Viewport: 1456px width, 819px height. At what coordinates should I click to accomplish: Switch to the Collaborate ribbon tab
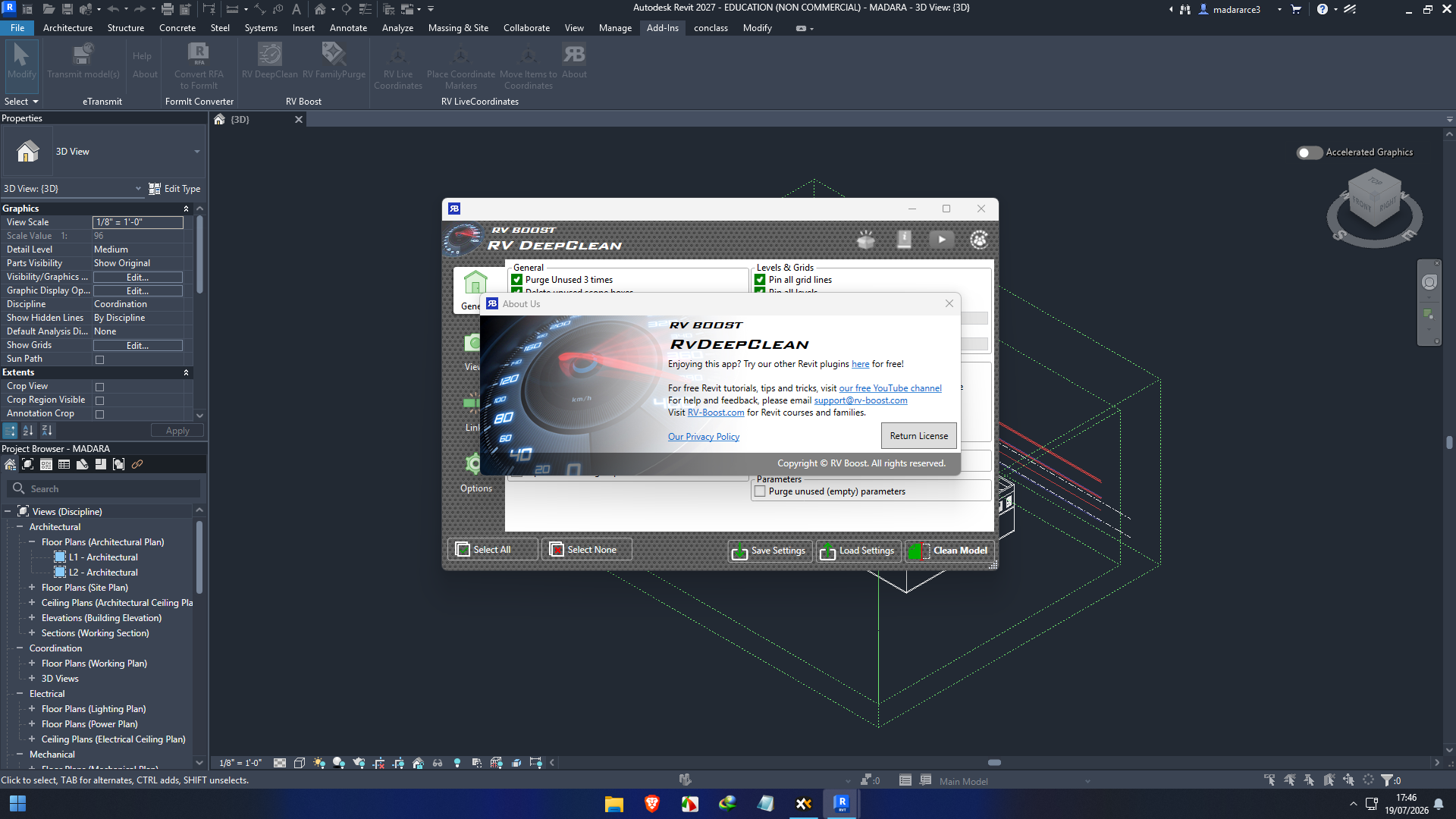[526, 28]
